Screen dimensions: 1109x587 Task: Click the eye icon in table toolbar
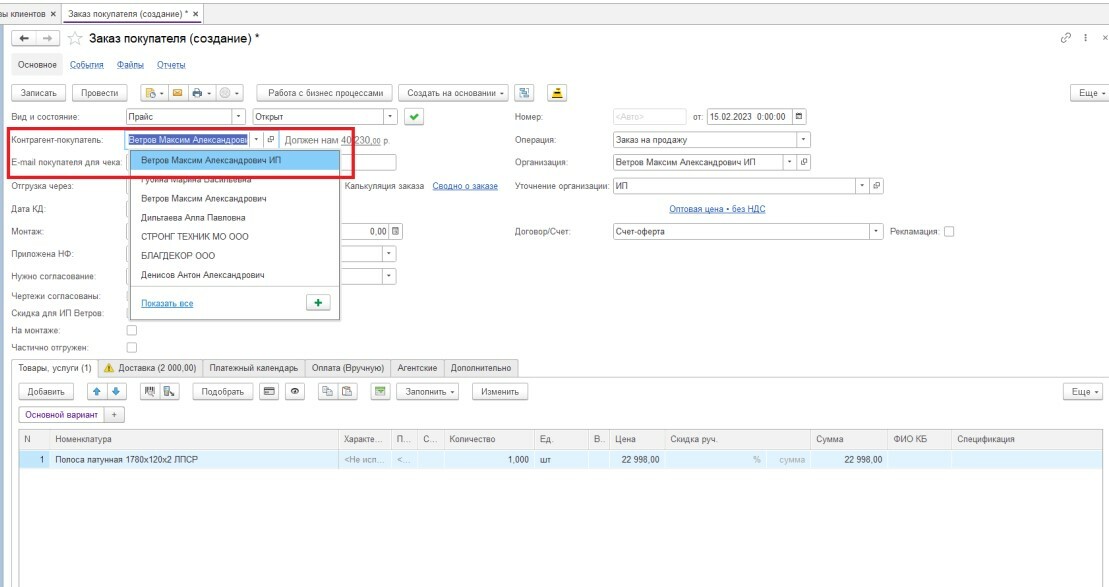click(x=295, y=391)
